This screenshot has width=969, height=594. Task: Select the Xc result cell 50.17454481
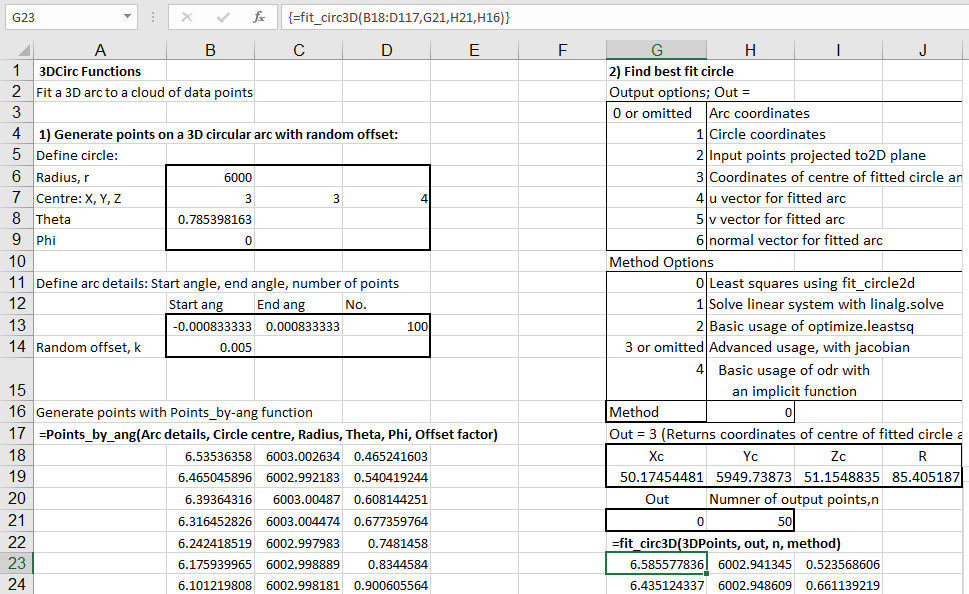pyautogui.click(x=656, y=477)
